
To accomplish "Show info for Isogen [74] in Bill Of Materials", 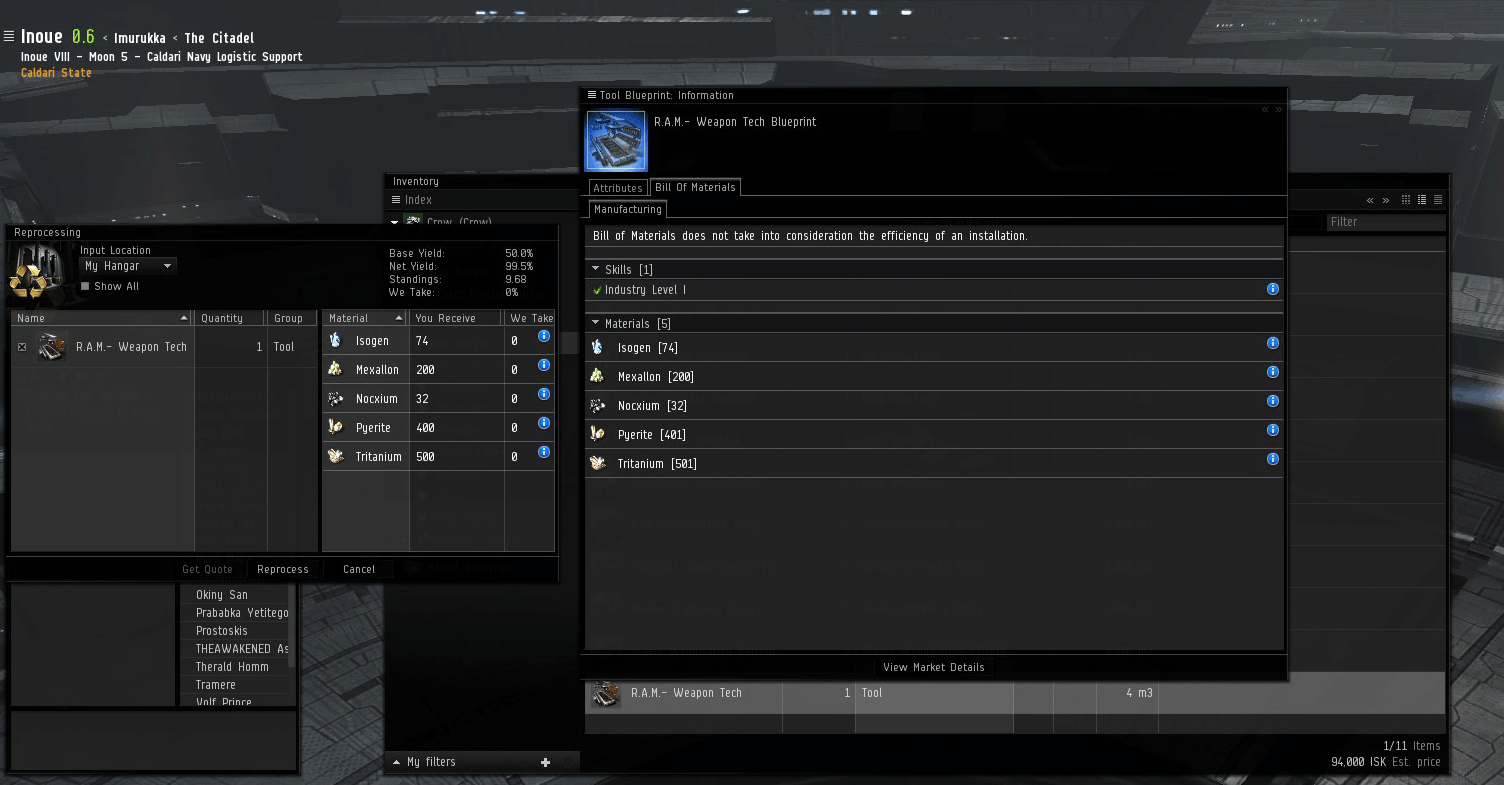I will 1273,343.
